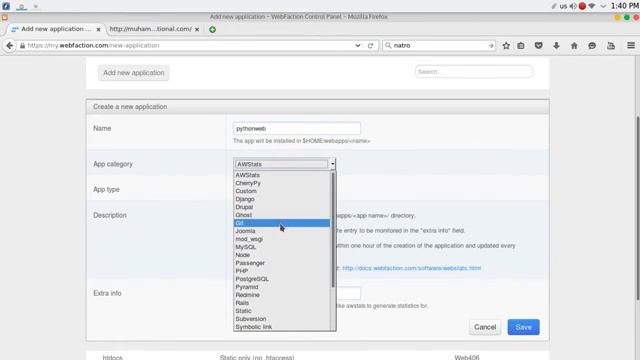Choose 'MySQL' app category
Viewport: 640px width, 360px height.
[282, 247]
